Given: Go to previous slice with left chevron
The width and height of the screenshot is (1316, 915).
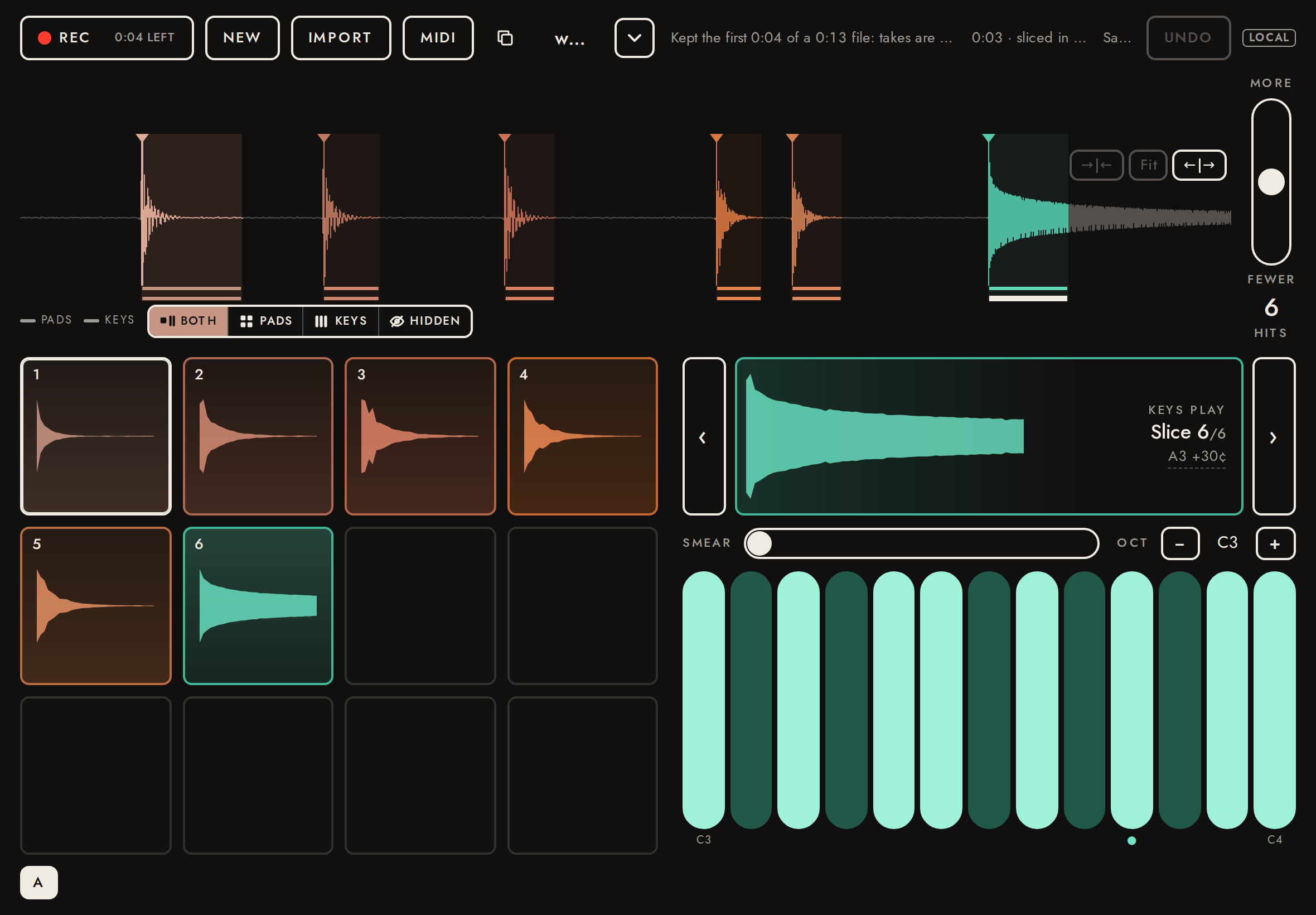Looking at the screenshot, I should (704, 436).
